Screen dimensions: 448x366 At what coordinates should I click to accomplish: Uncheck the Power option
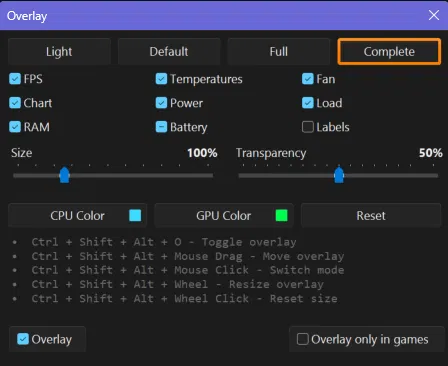[161, 103]
